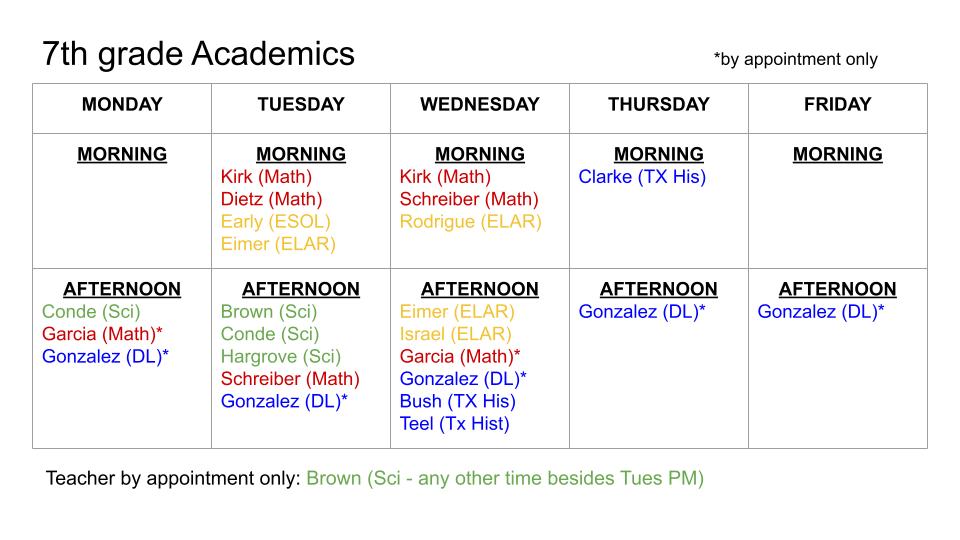Click Early (ESOL) in Tuesday morning
Screen dimensions: 960x540
coord(275,221)
